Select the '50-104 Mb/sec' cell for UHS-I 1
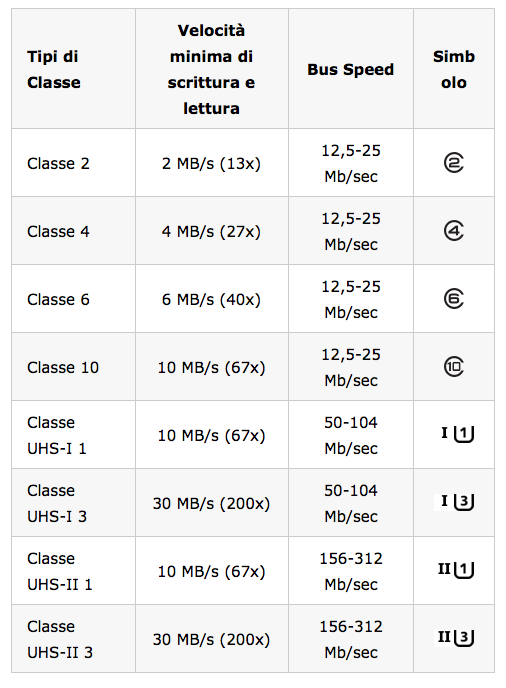506x688 pixels. click(351, 435)
